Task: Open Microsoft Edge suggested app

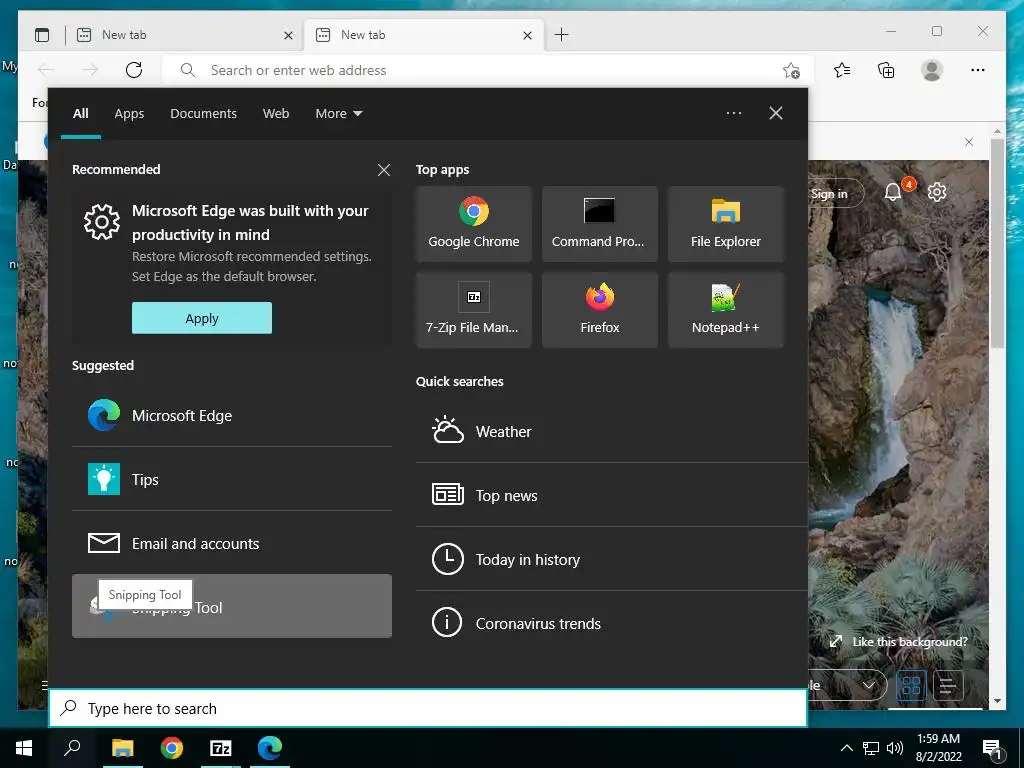Action: tap(232, 415)
